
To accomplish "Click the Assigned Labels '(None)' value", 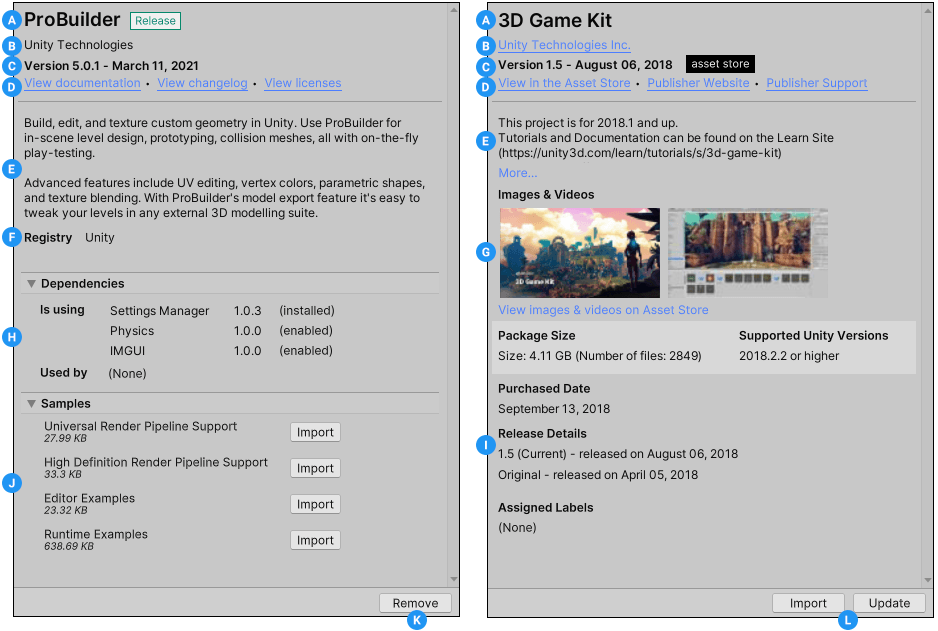I will point(517,528).
